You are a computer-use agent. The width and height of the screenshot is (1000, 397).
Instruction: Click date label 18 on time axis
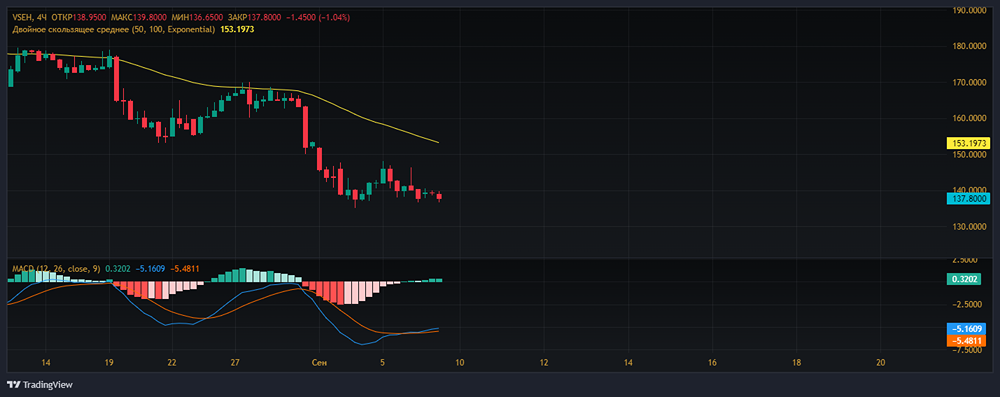click(x=796, y=363)
